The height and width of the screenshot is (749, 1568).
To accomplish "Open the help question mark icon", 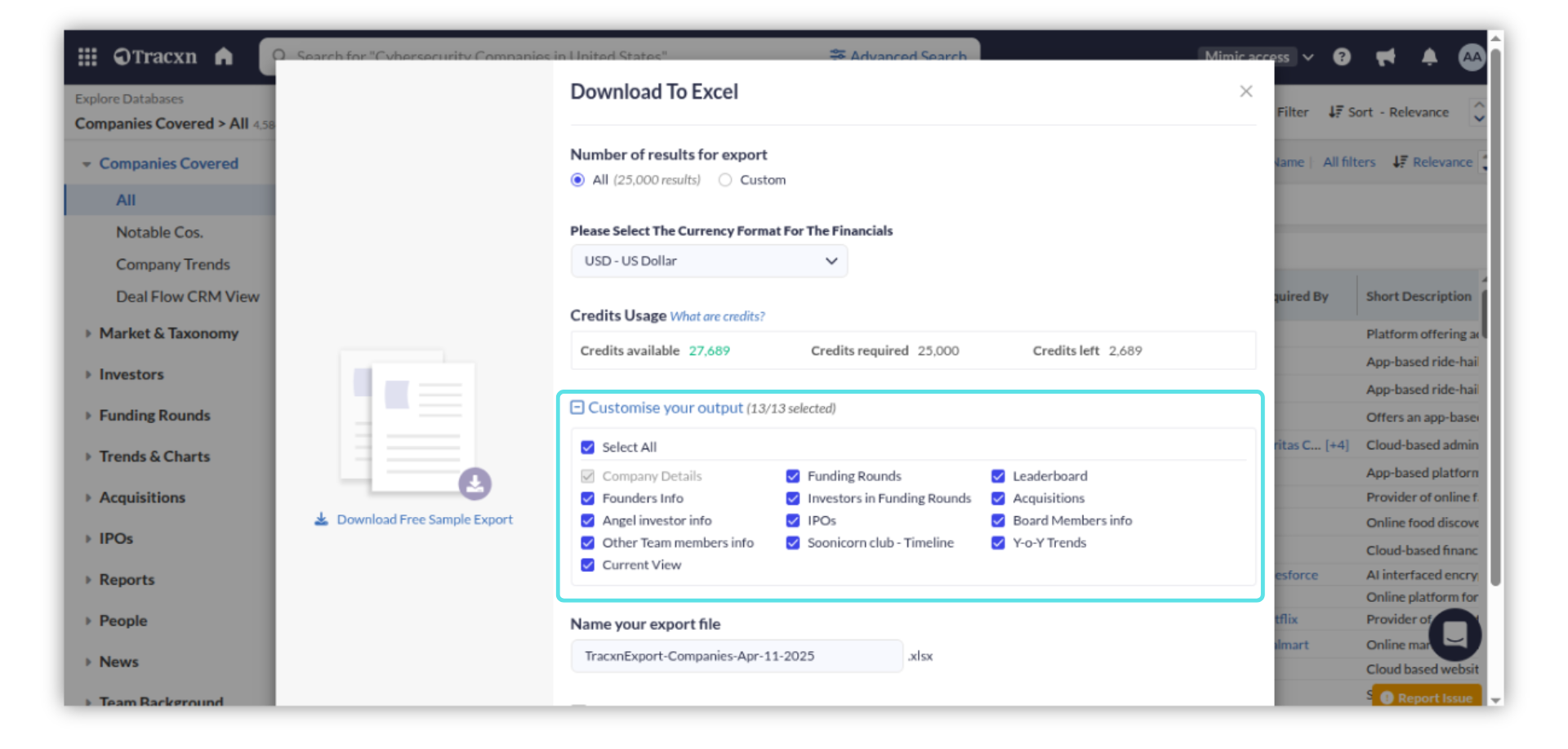I will [x=1342, y=56].
